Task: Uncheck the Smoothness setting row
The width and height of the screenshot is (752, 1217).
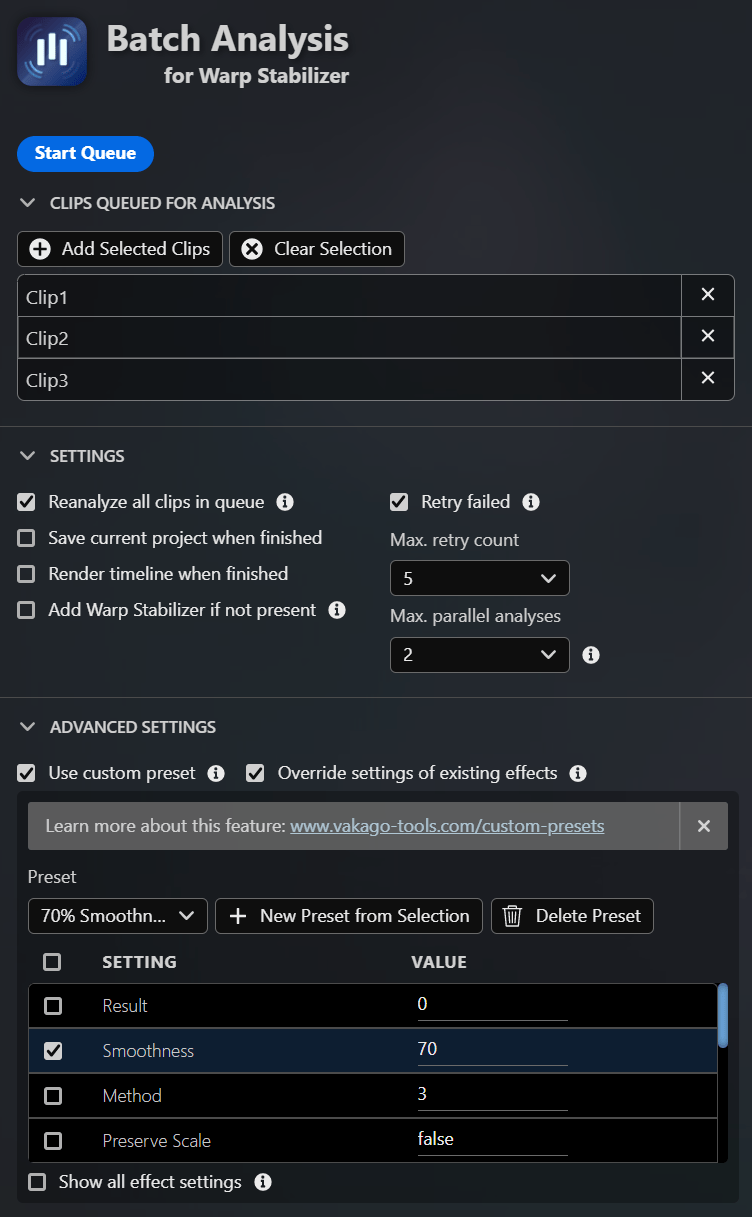Action: coord(54,1050)
